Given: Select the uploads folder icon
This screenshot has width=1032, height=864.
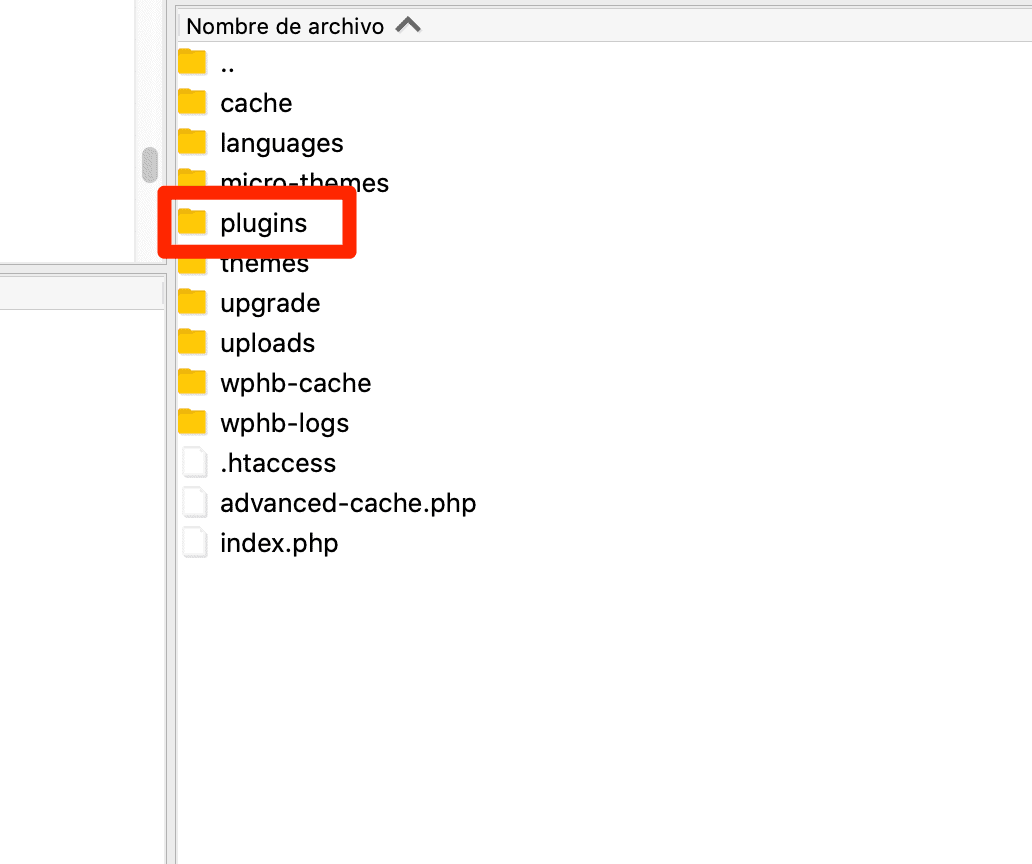Looking at the screenshot, I should coord(192,342).
